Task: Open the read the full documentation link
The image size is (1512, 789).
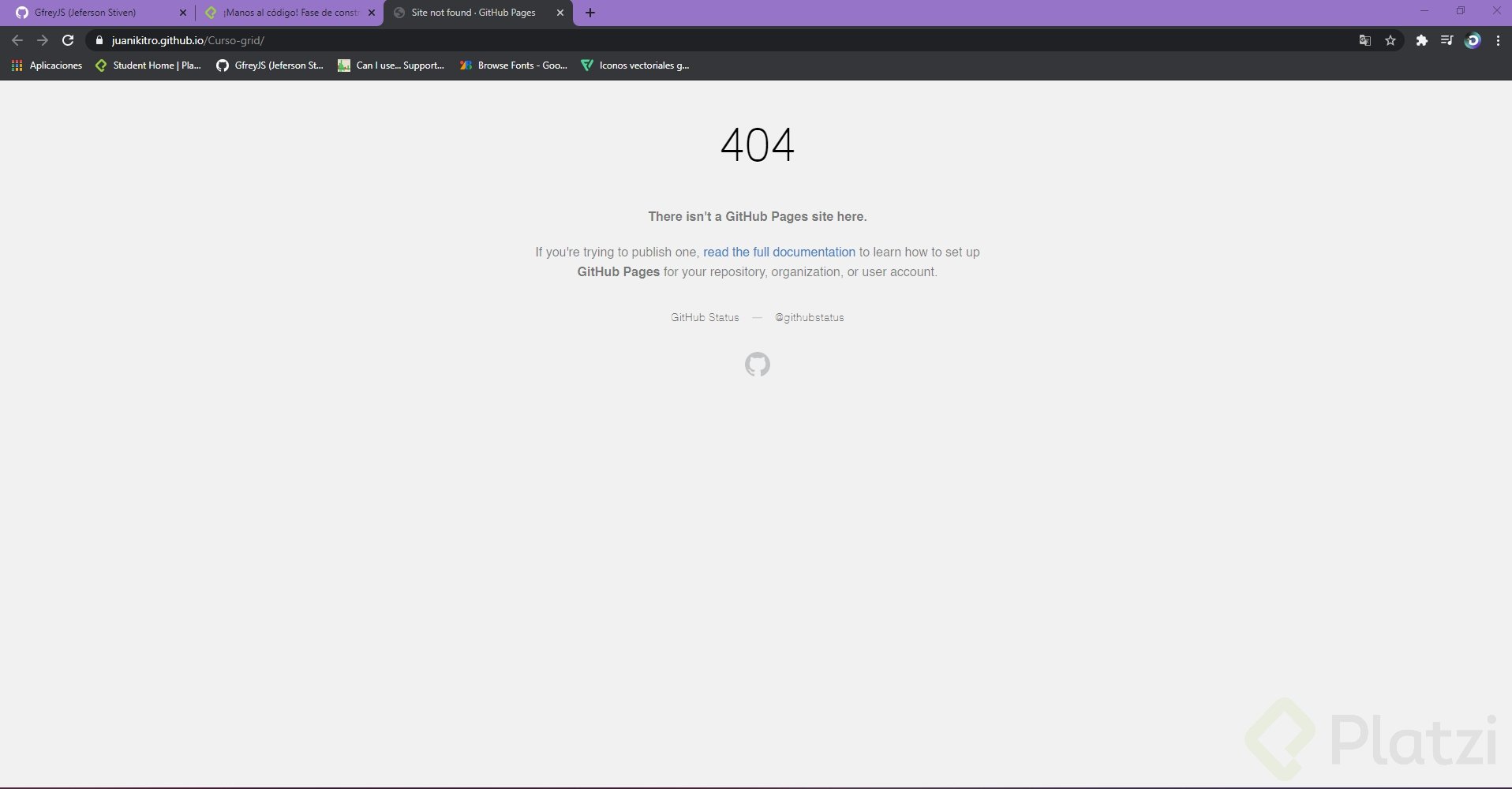Action: [x=779, y=252]
